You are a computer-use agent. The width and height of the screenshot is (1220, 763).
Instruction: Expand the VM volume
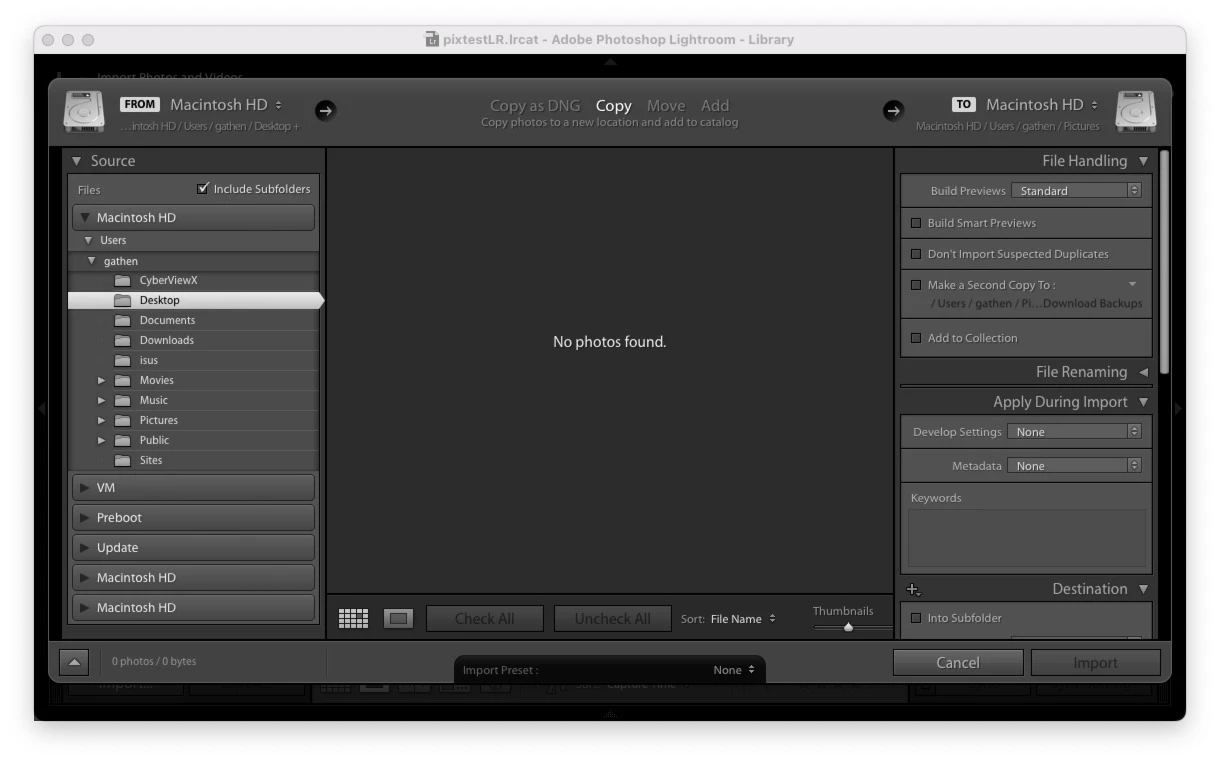click(x=85, y=488)
